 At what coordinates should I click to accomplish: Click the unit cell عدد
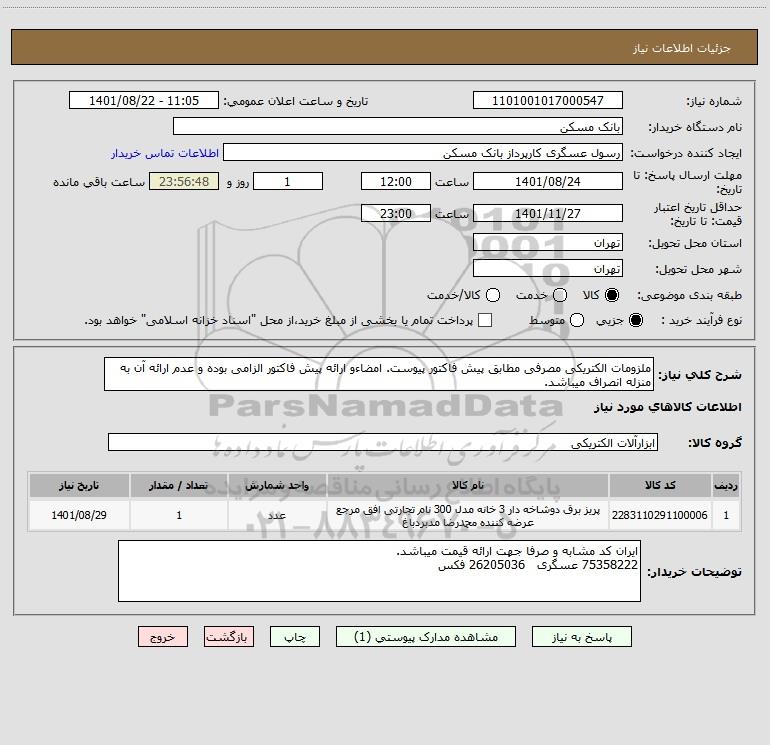click(x=277, y=515)
